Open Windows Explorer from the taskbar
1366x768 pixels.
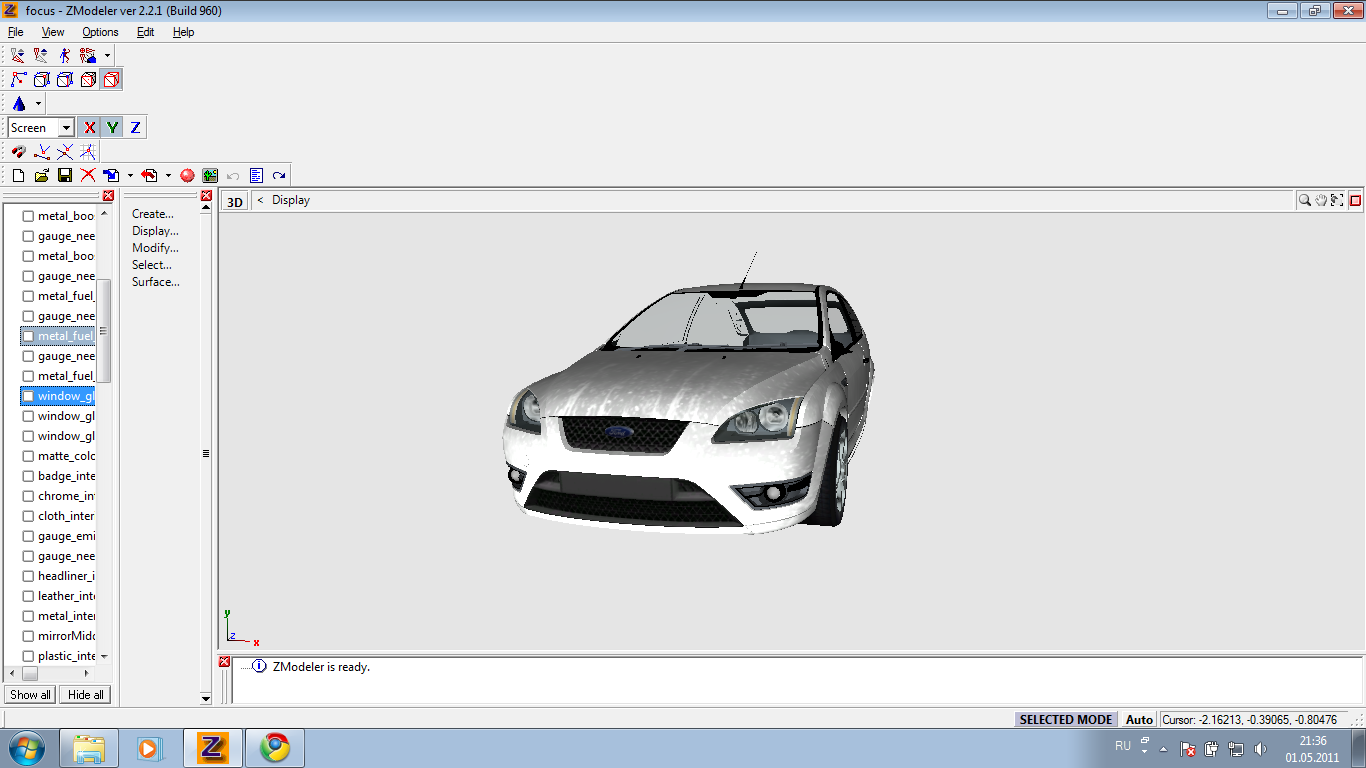click(89, 748)
